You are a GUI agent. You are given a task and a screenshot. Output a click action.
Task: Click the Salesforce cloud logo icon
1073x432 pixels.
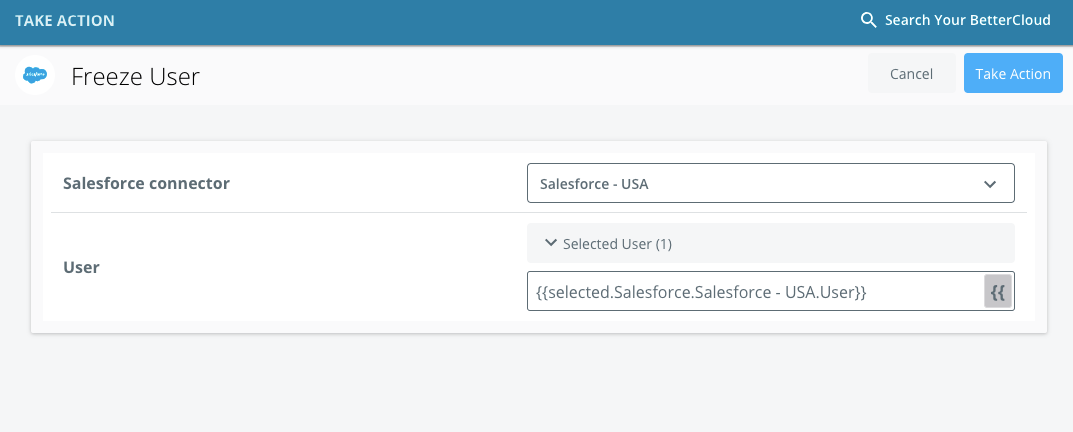[x=35, y=75]
